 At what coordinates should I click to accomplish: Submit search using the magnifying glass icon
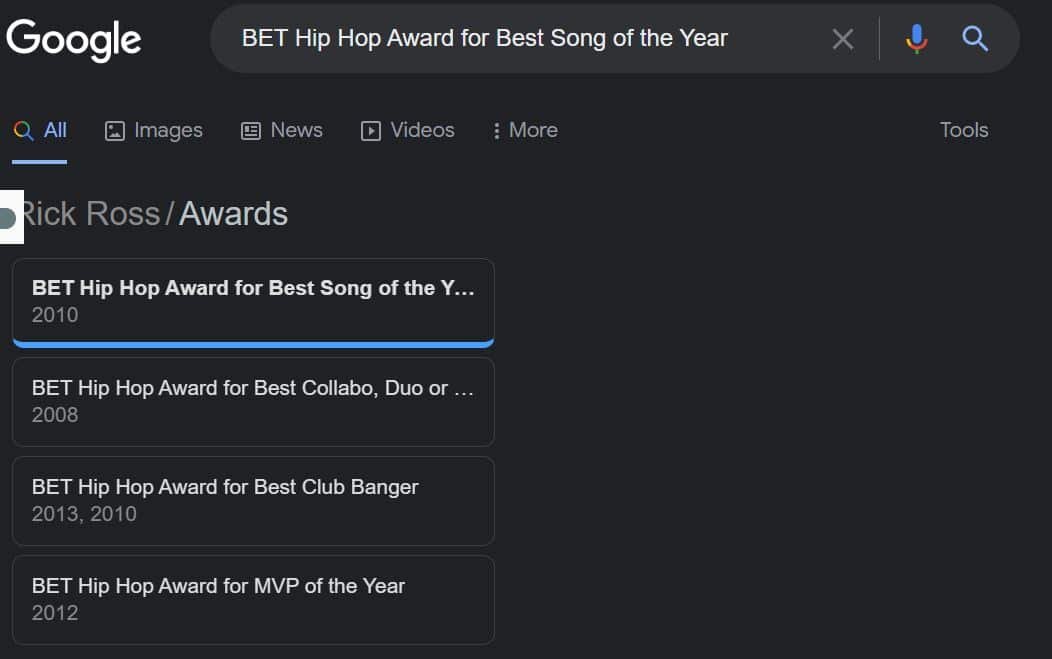coord(974,39)
